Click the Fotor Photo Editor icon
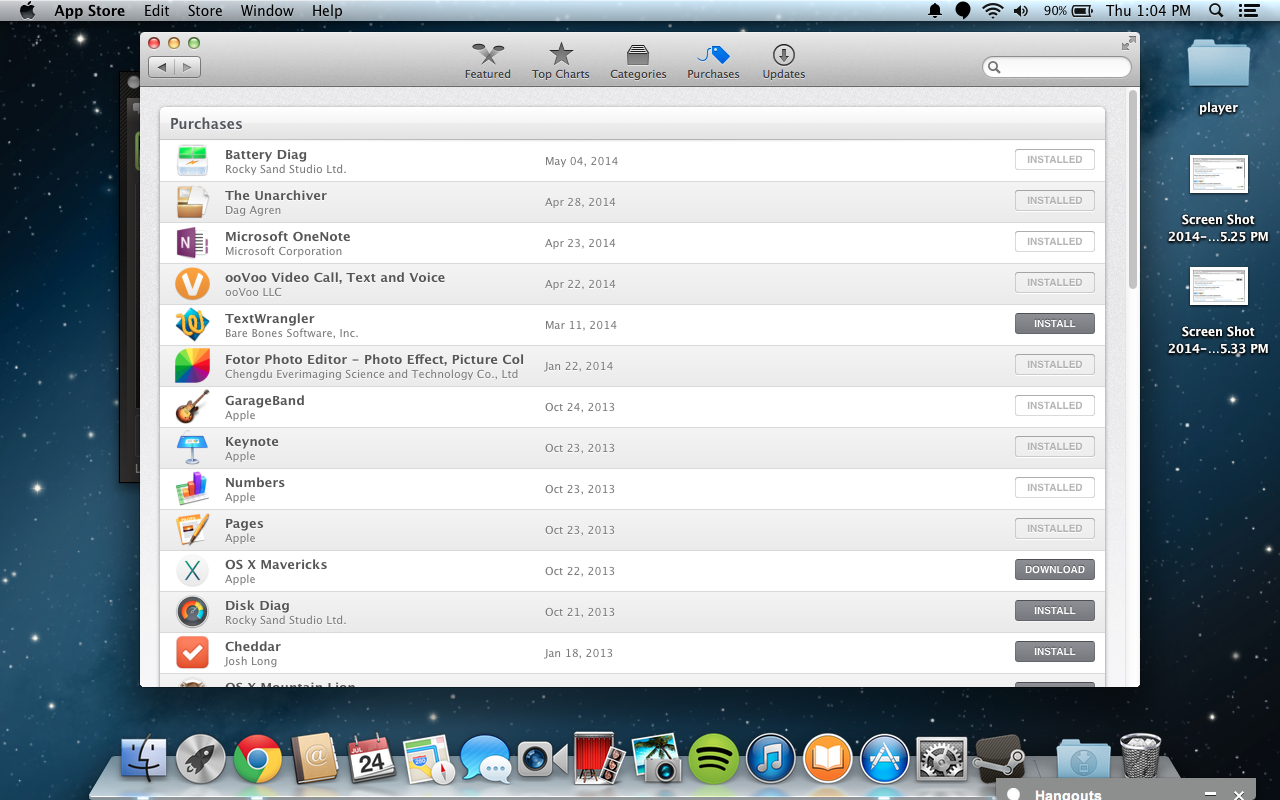The width and height of the screenshot is (1280, 800). 192,365
